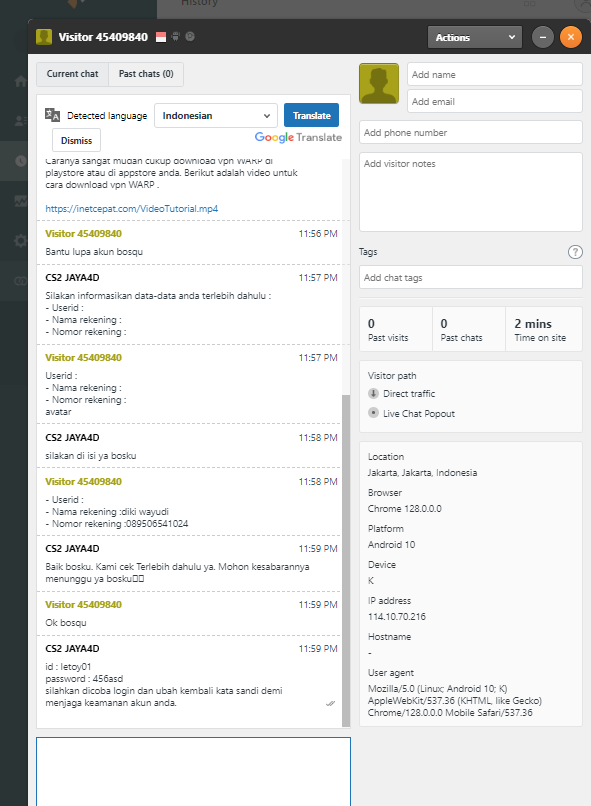Click the translate language icon beside Detected language
The height and width of the screenshot is (806, 591).
point(52,115)
